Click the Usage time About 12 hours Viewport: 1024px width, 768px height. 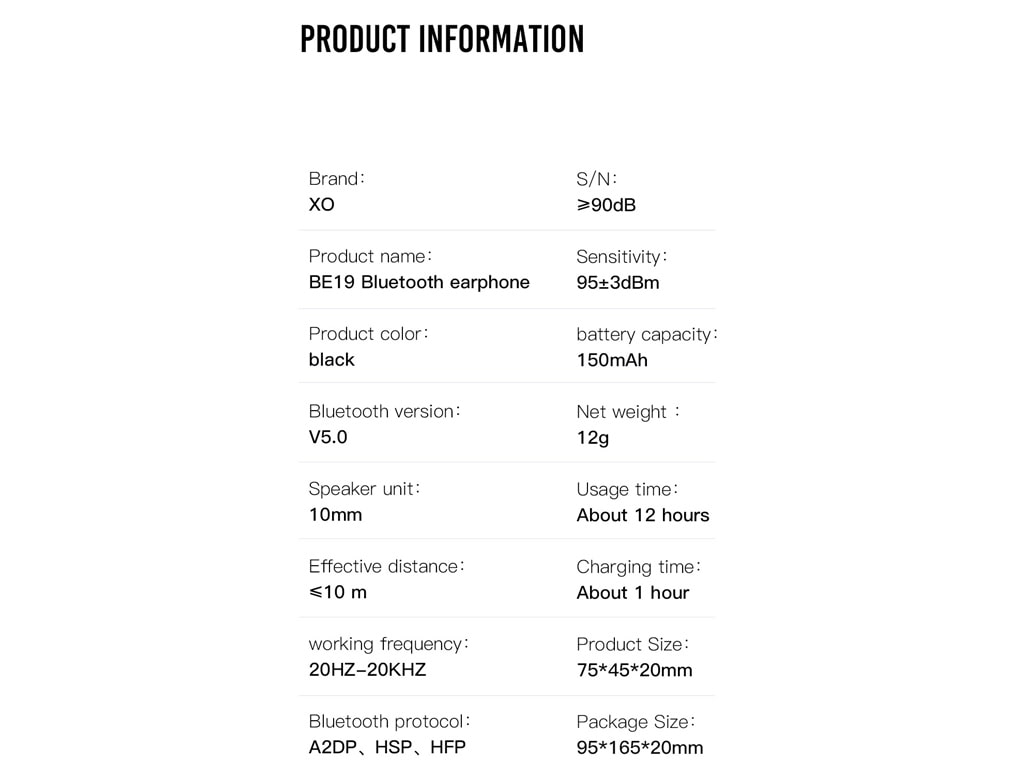643,515
